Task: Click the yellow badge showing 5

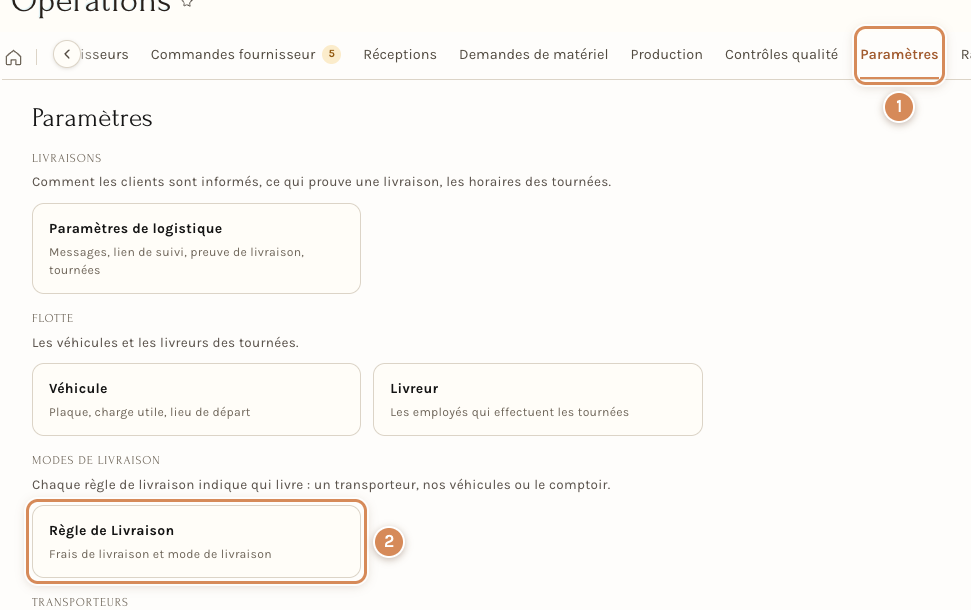Action: point(331,54)
